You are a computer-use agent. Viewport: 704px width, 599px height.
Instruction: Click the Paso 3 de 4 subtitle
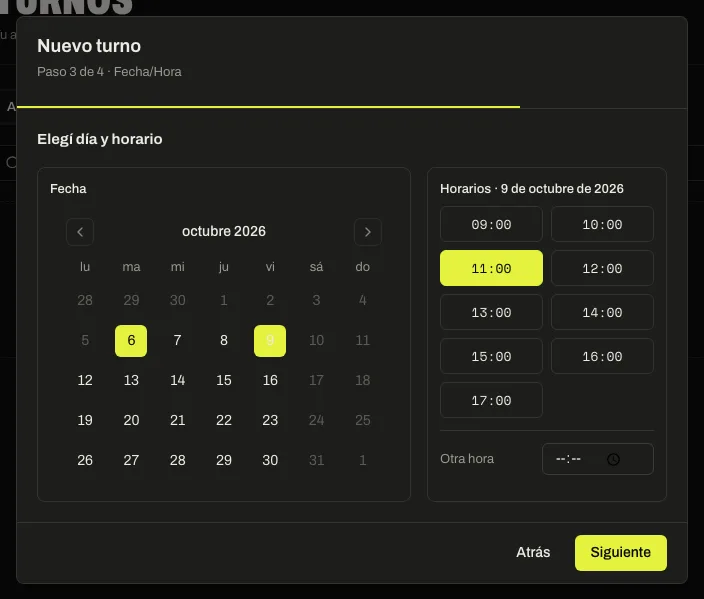(x=109, y=72)
